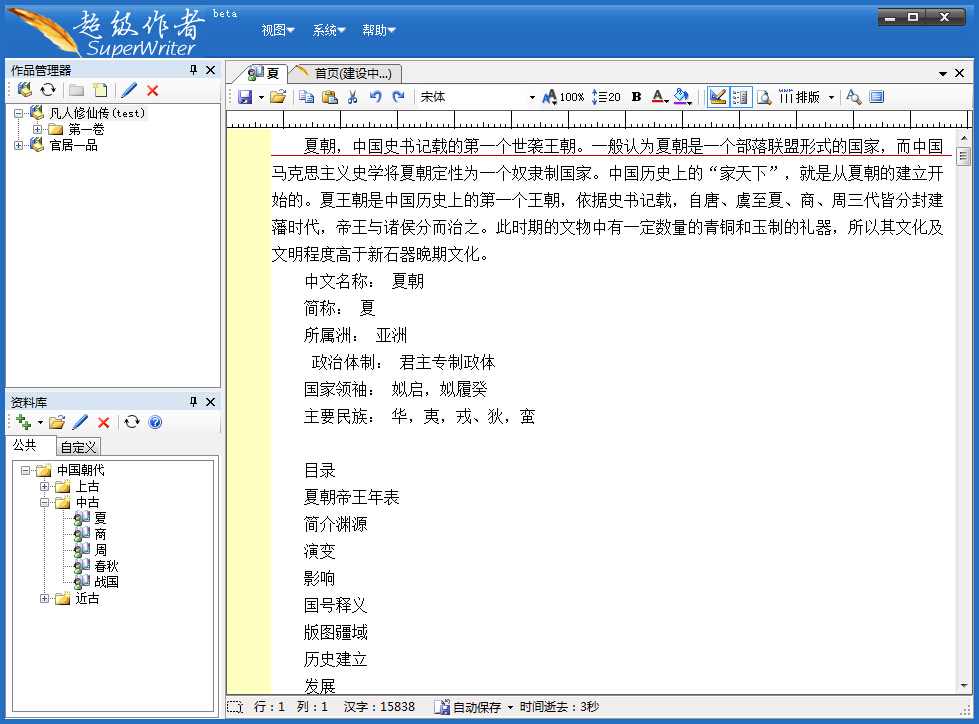Pin the 资料库 panel with the pushpin
979x724 pixels.
pyautogui.click(x=193, y=402)
